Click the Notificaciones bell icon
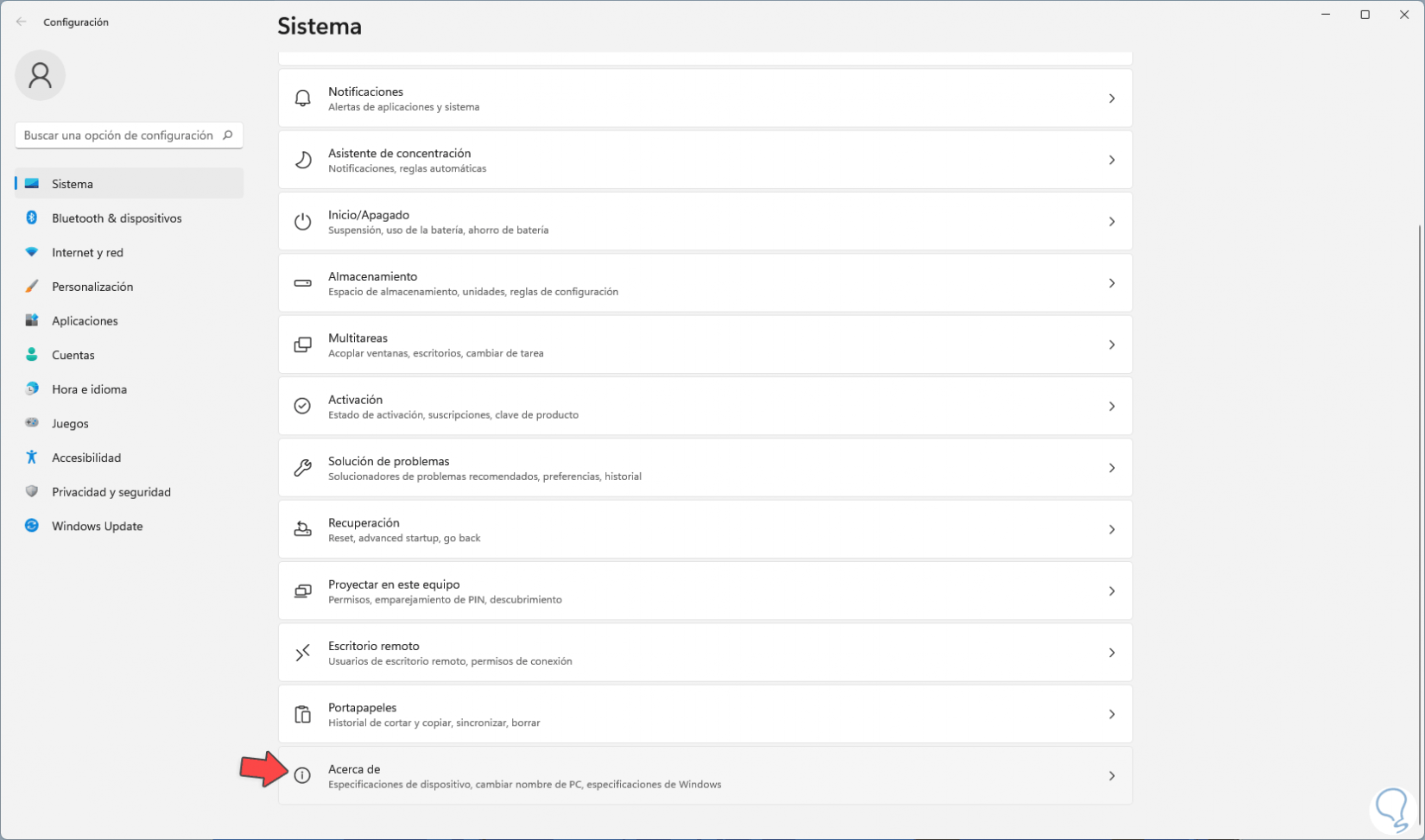1425x840 pixels. 302,98
